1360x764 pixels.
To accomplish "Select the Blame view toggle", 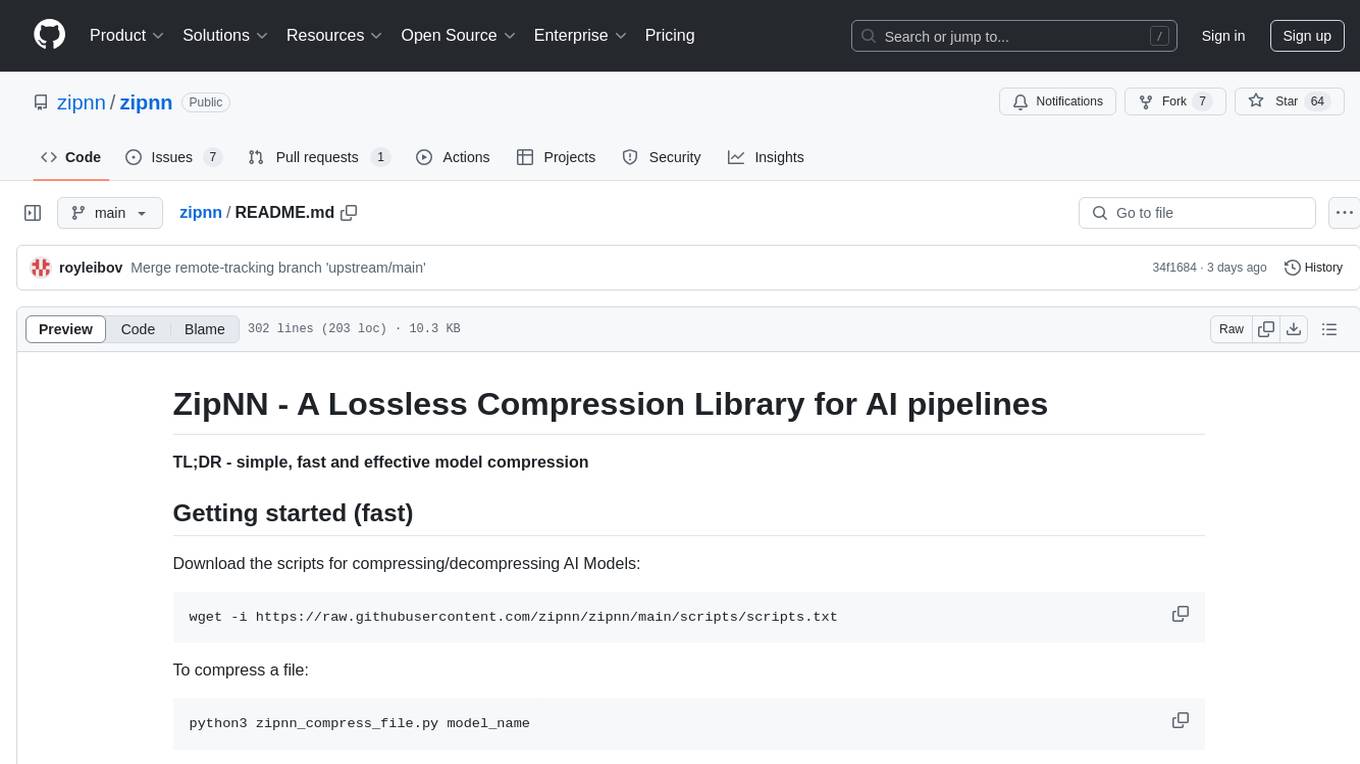I will tap(205, 329).
